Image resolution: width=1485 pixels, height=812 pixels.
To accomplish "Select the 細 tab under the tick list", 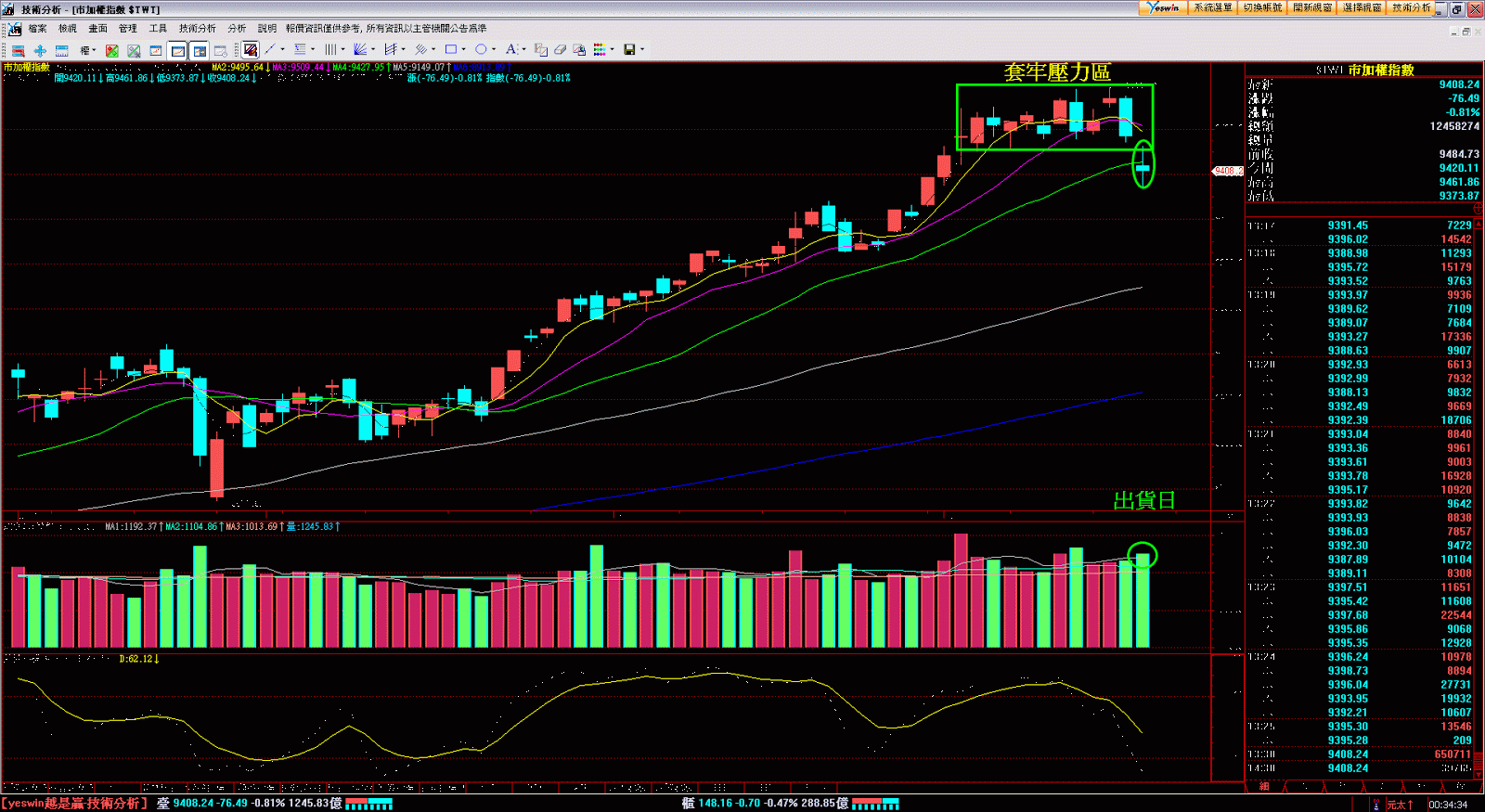I will point(1264,787).
